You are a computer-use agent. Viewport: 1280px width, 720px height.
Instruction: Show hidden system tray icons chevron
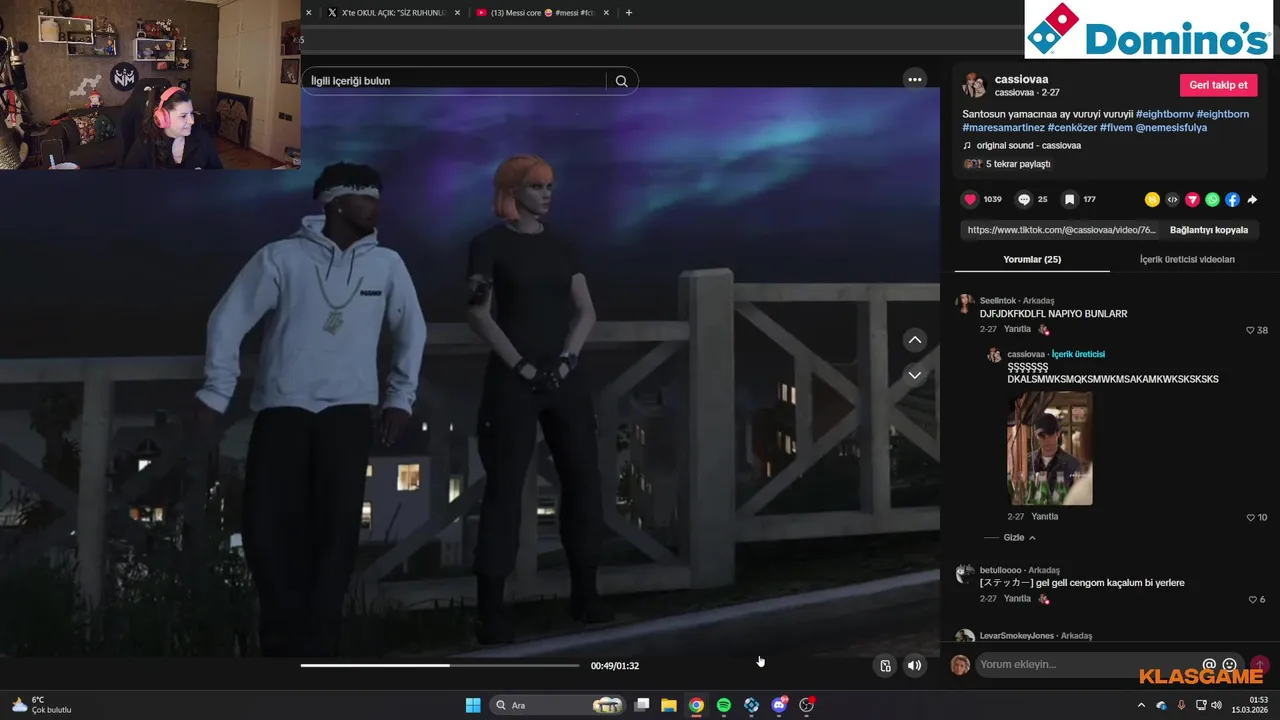point(1141,705)
